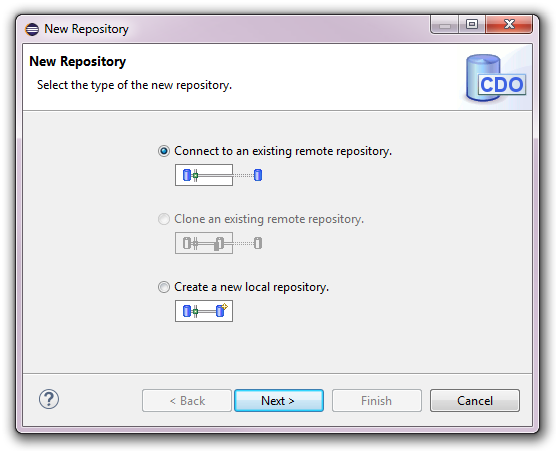The image size is (556, 451).
Task: Click the Eclipse icon in title bar
Action: click(32, 29)
